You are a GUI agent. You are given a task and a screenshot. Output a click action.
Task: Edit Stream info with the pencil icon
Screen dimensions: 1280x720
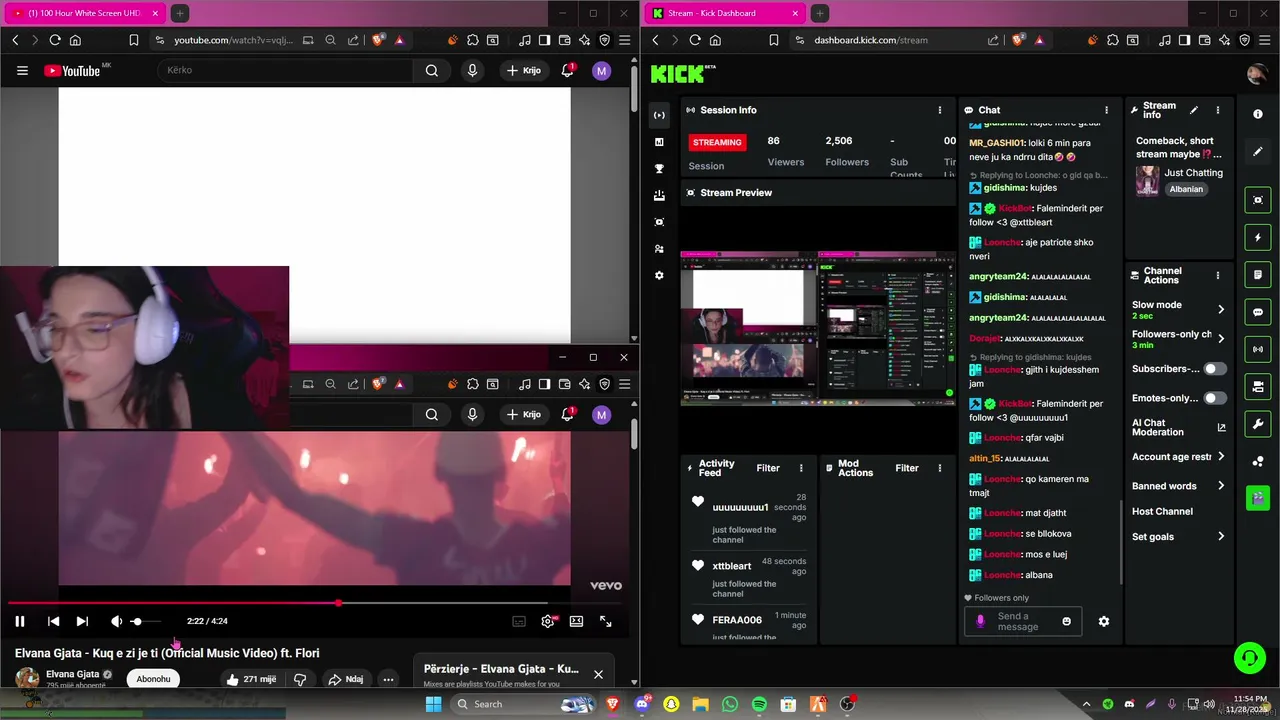tap(1193, 110)
